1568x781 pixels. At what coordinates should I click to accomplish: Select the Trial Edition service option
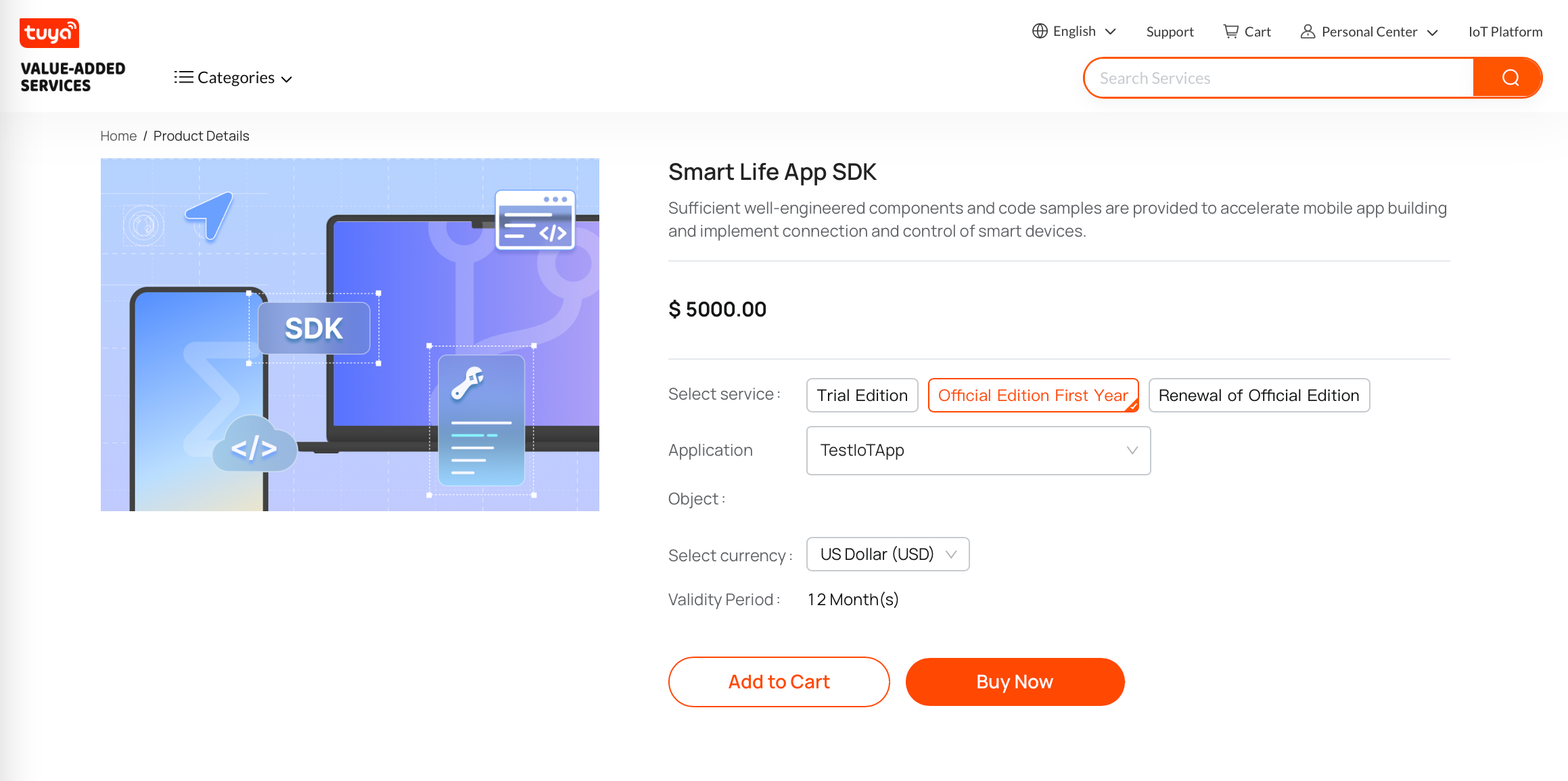click(x=862, y=395)
